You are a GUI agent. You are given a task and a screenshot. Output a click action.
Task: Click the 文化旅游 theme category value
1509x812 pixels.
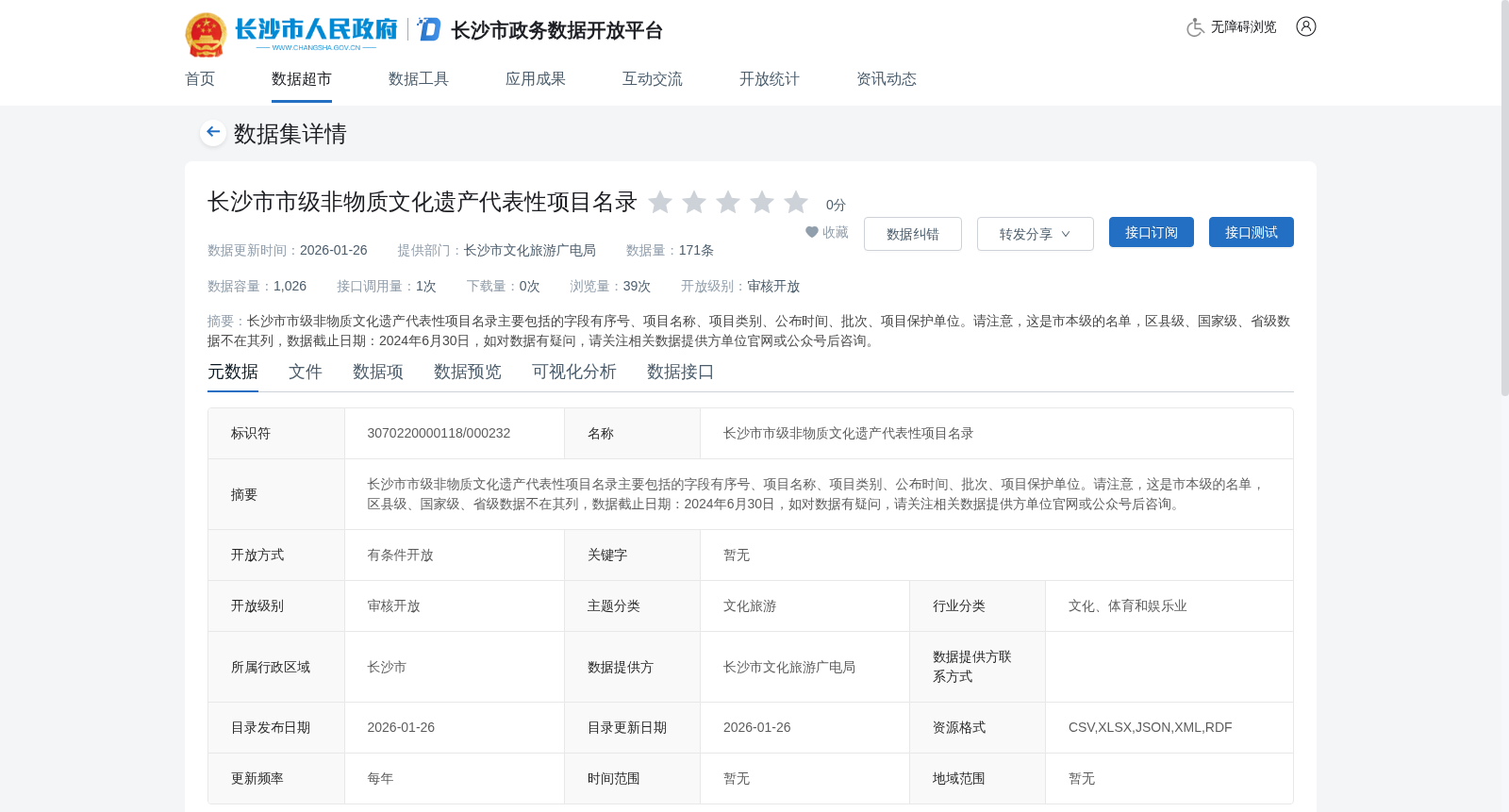[750, 605]
